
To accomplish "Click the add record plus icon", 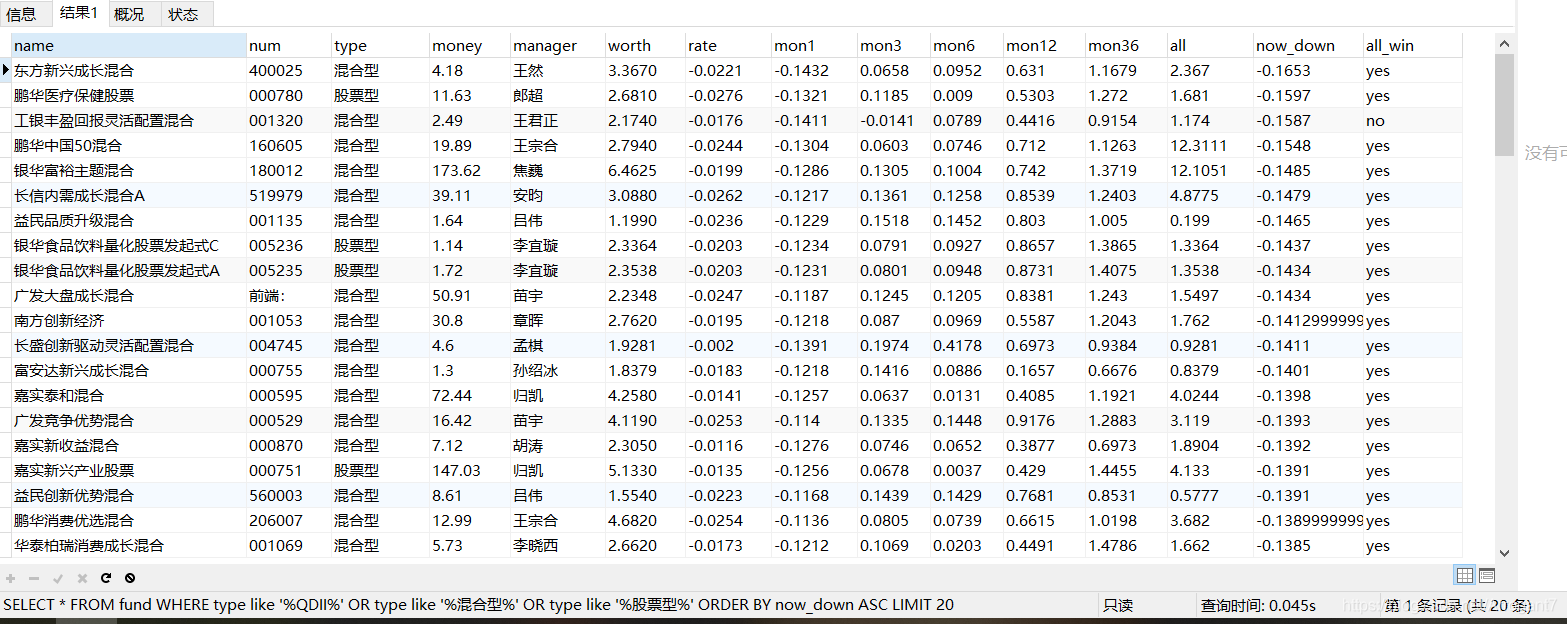I will click(11, 578).
